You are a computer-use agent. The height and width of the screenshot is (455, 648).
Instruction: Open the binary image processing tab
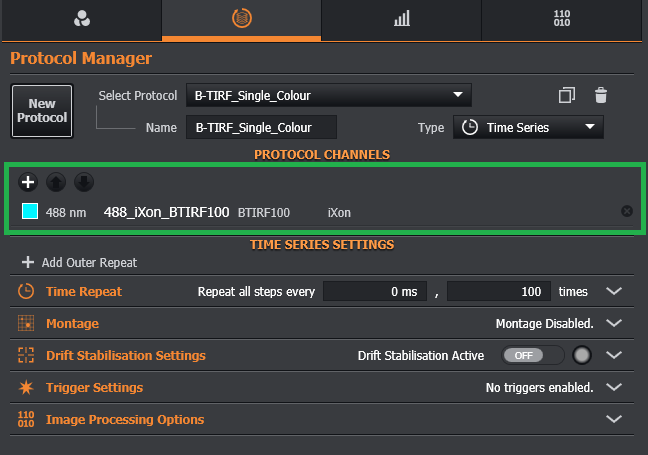563,19
